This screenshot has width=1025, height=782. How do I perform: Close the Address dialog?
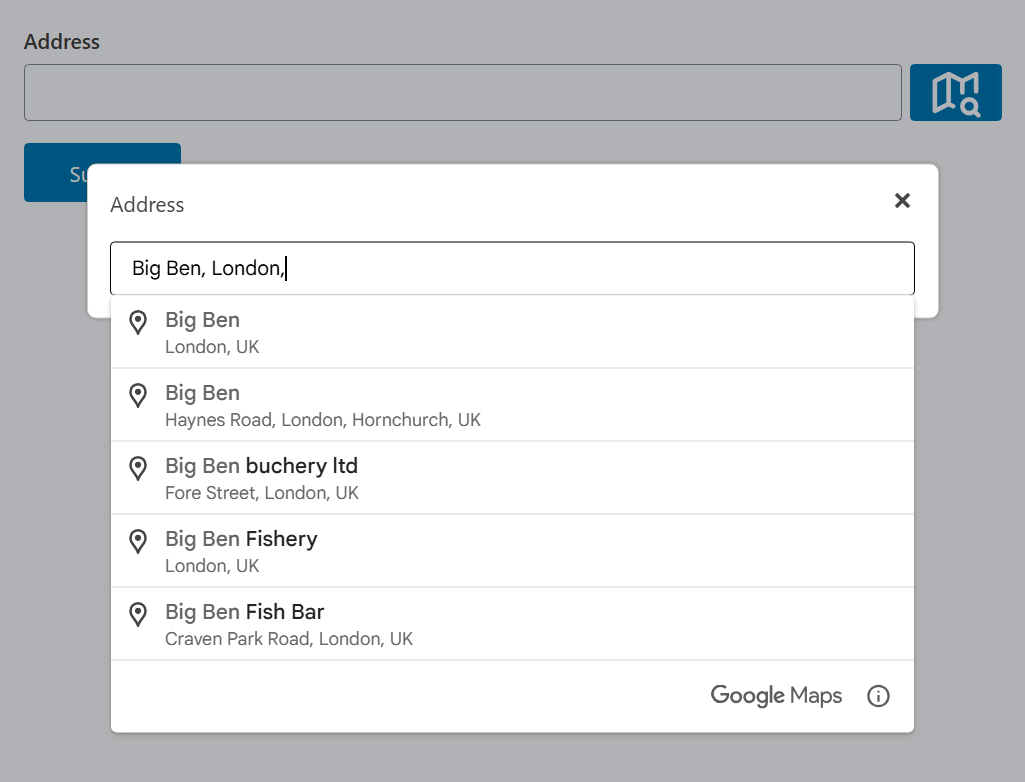(902, 200)
